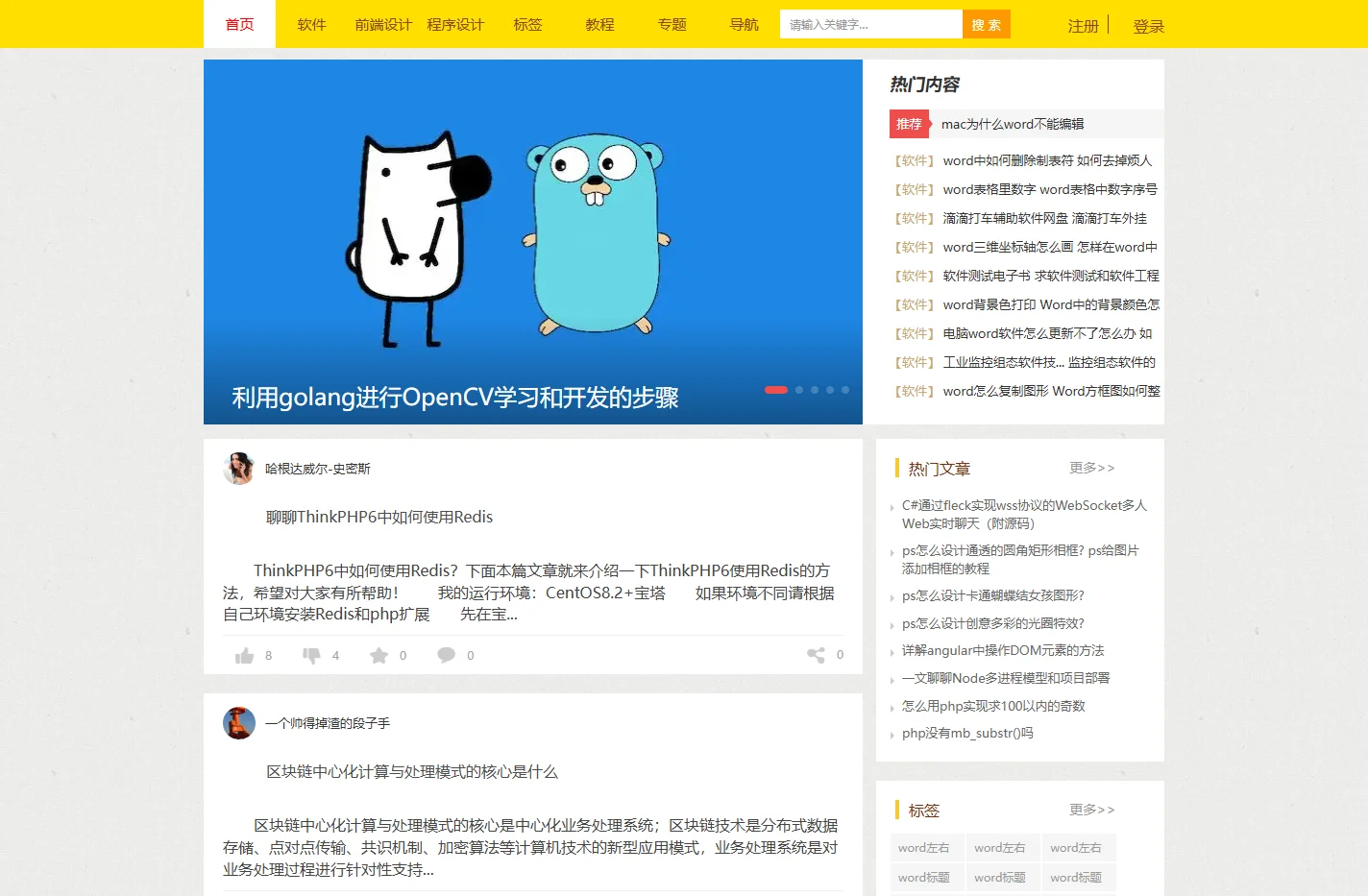
Task: Select first word标题 tag chip
Action: 926,878
